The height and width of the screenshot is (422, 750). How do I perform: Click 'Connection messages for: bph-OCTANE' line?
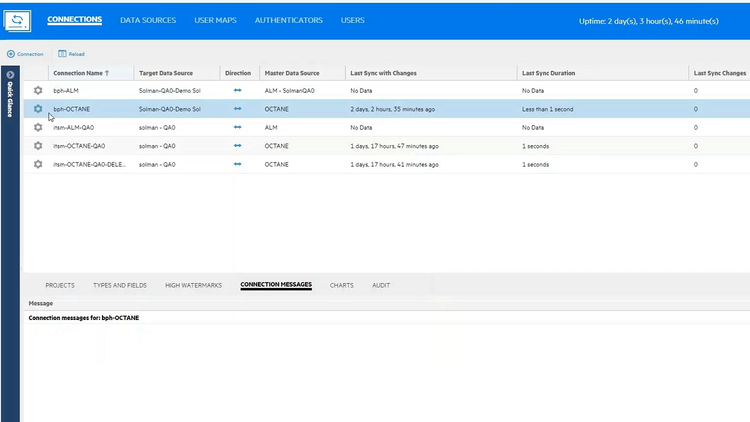click(x=84, y=318)
